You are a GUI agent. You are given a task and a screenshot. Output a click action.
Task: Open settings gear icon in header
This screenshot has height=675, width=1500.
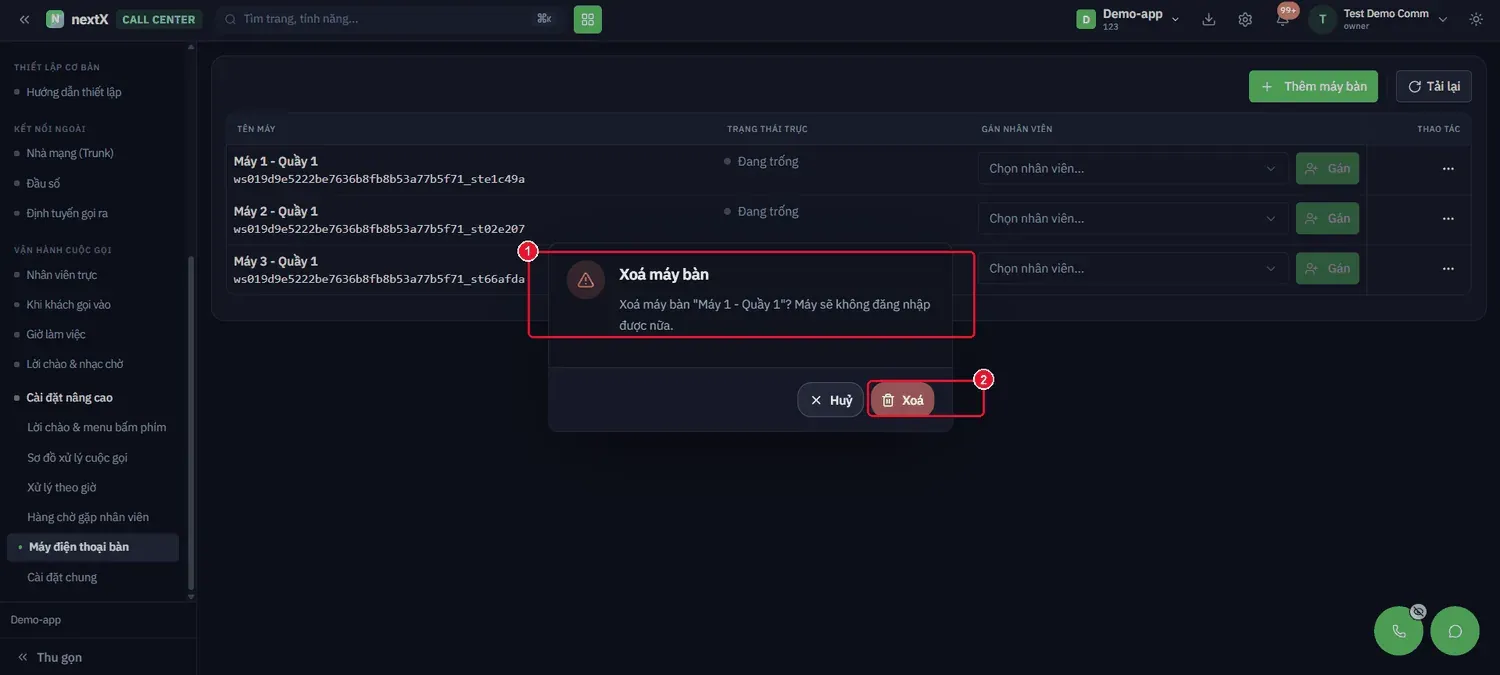[1245, 19]
